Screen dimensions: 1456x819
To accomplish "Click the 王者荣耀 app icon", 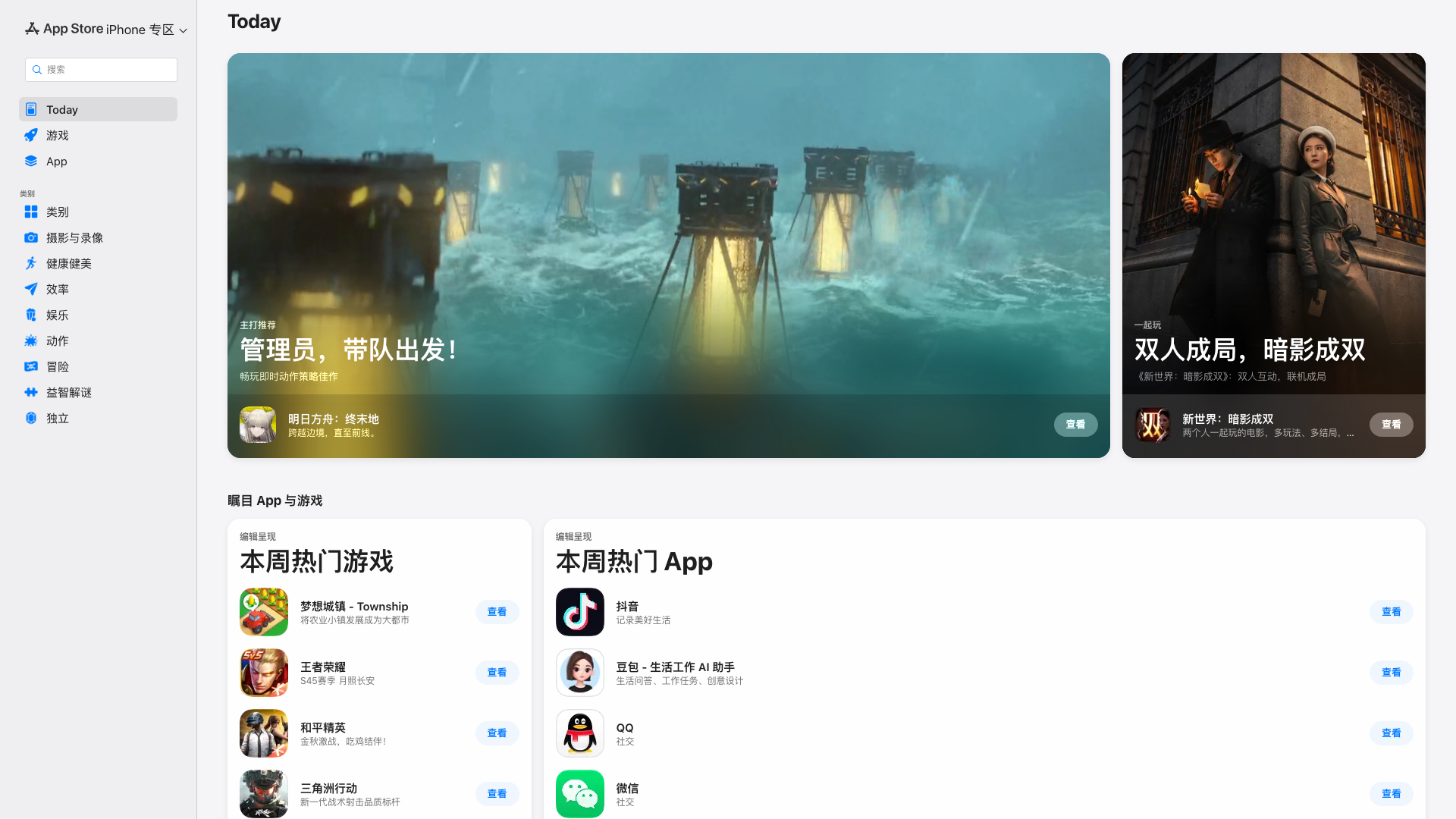I will click(264, 673).
